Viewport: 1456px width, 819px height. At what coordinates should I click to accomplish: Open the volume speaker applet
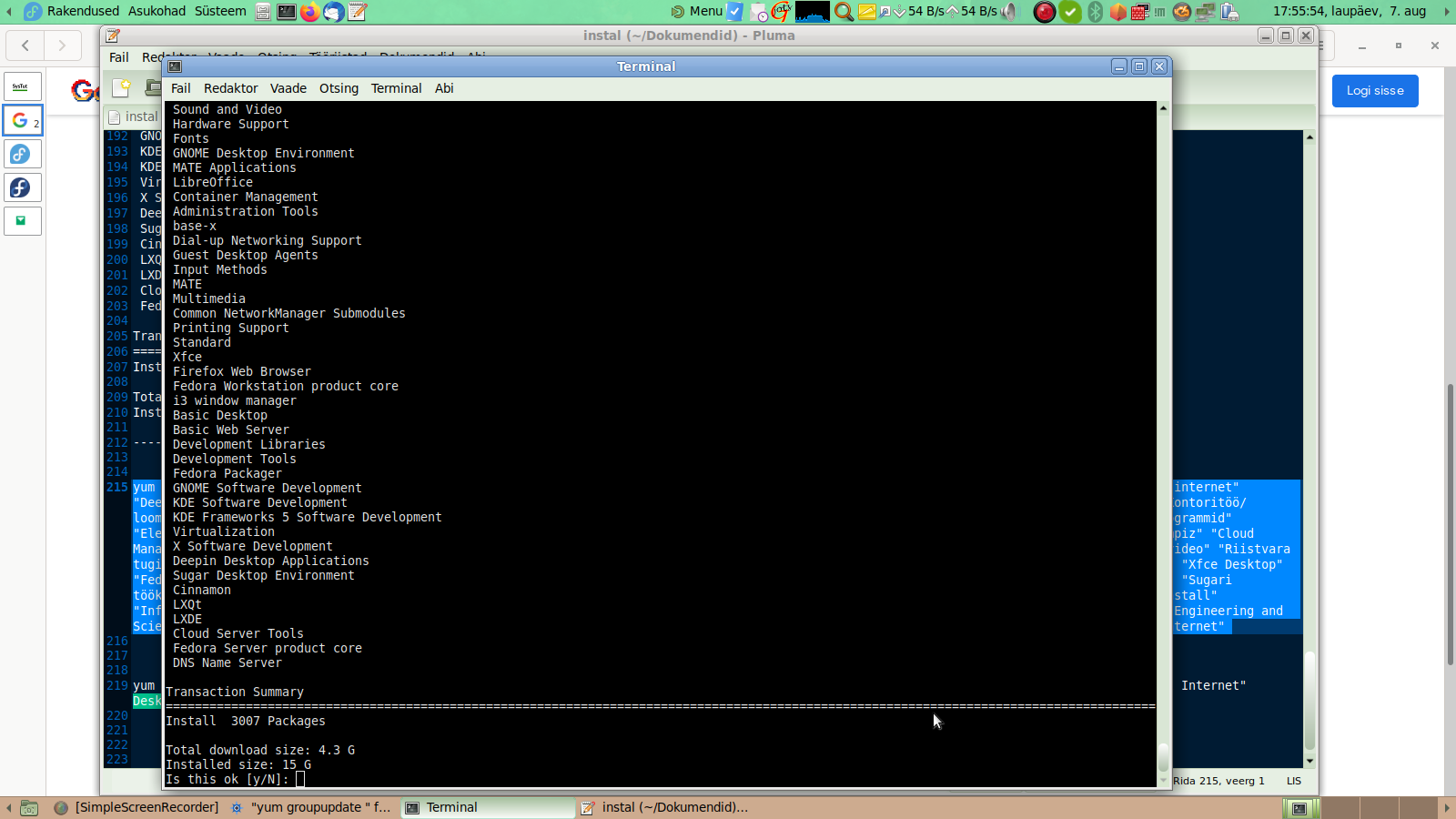point(1010,12)
